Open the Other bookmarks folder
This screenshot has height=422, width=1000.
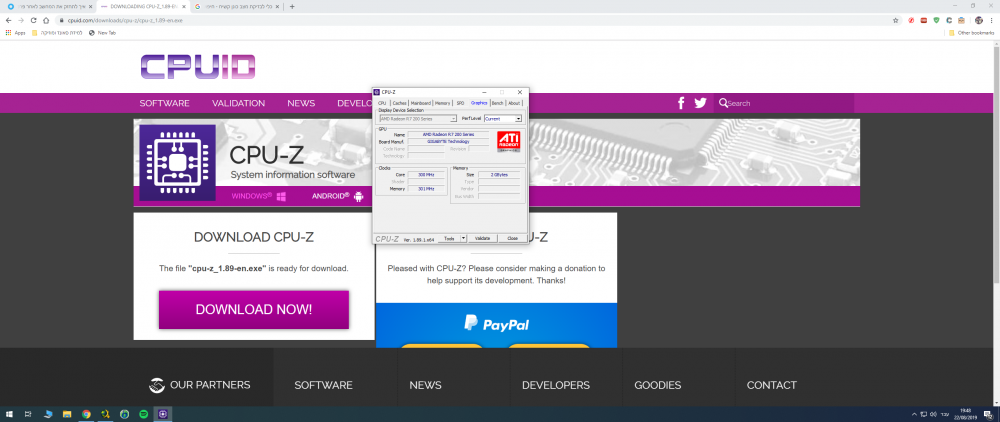(x=971, y=33)
